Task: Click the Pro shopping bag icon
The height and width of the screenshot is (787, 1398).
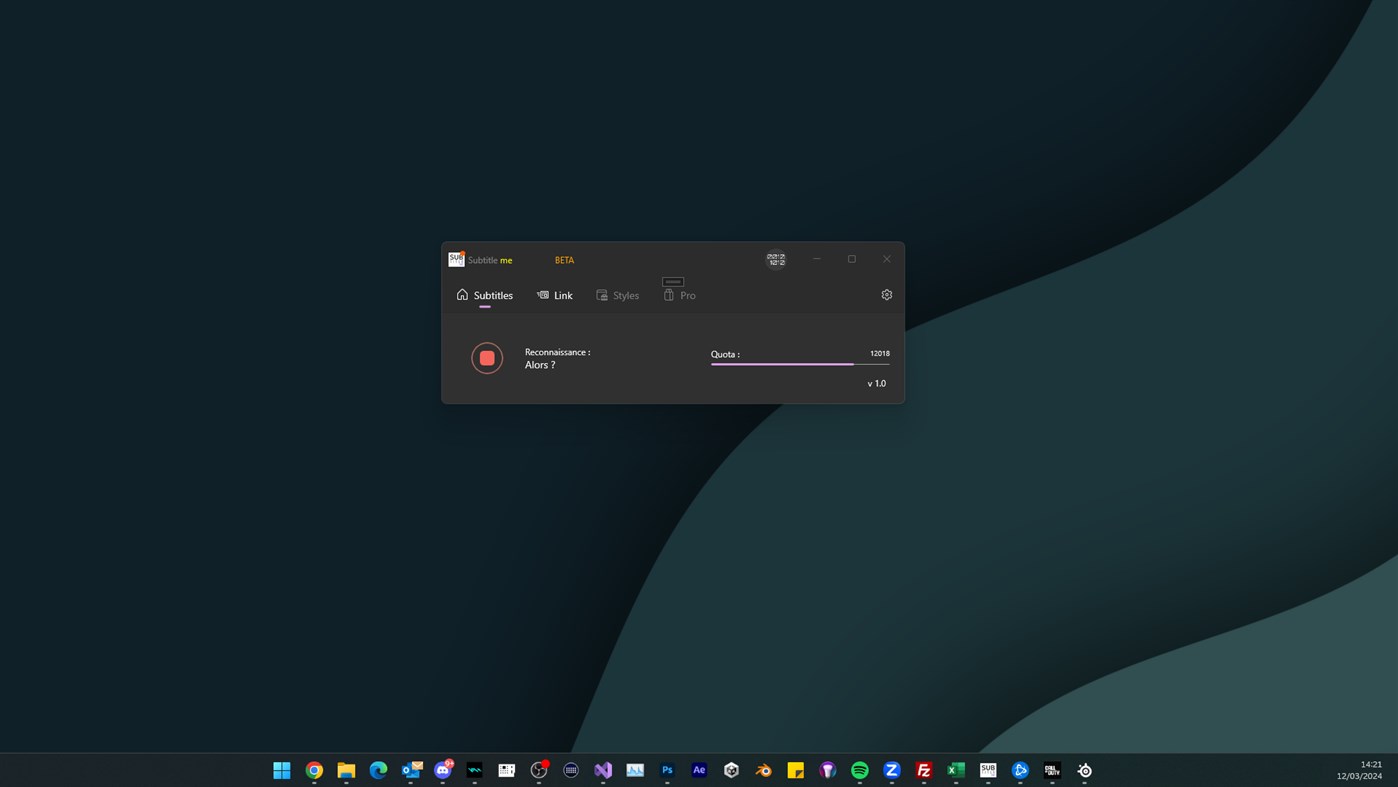Action: (667, 295)
